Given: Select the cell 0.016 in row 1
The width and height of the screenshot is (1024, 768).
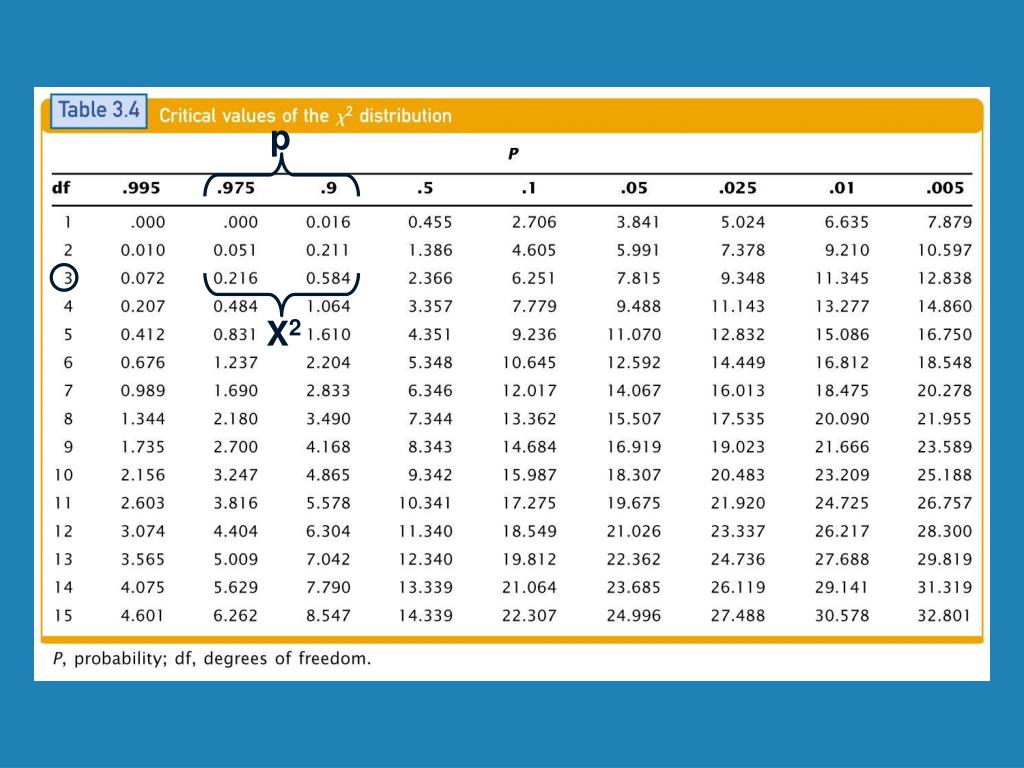Looking at the screenshot, I should (x=328, y=223).
